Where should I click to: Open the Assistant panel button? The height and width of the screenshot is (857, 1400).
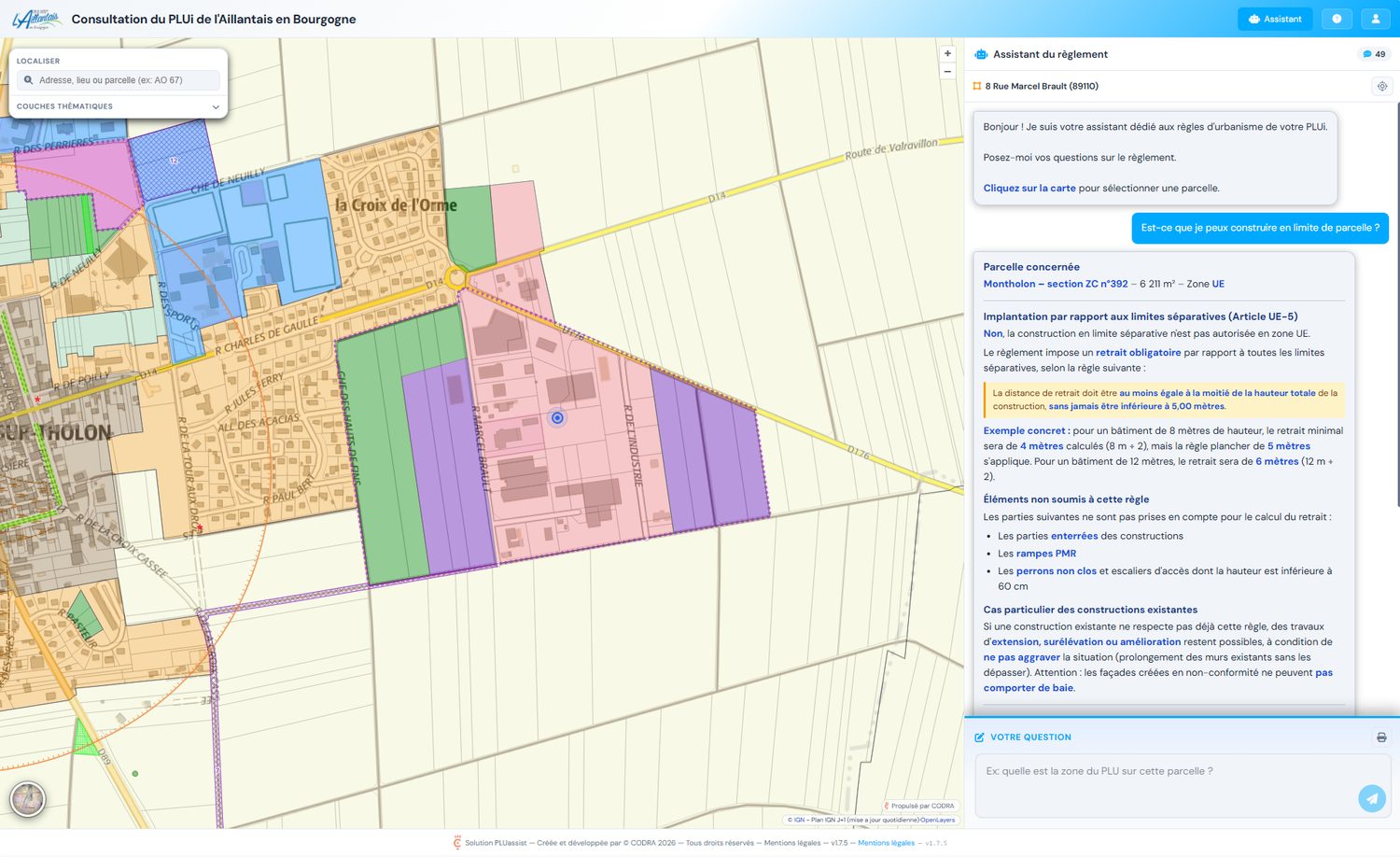1275,19
